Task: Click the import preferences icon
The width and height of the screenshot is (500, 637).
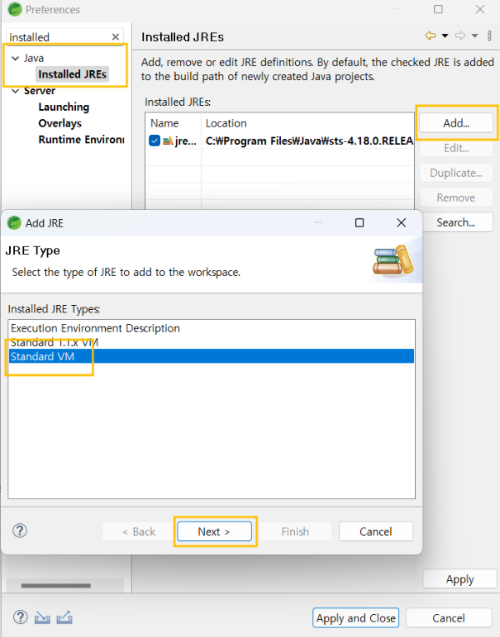Action: click(x=42, y=618)
